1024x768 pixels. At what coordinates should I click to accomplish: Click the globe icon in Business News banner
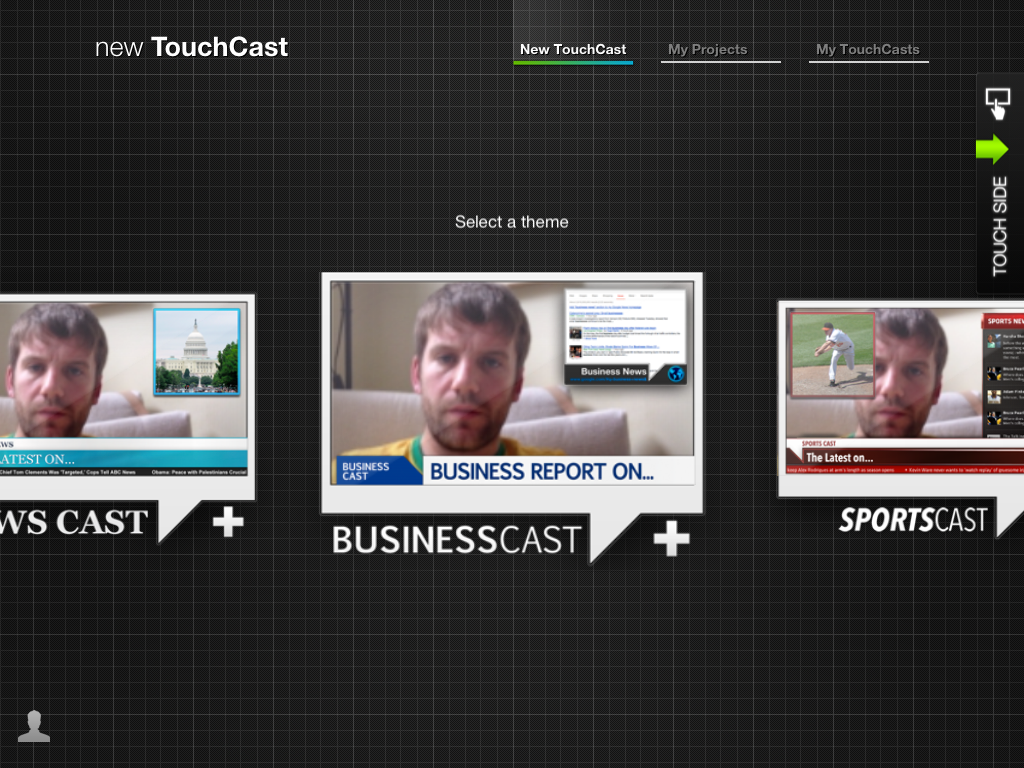coord(676,373)
